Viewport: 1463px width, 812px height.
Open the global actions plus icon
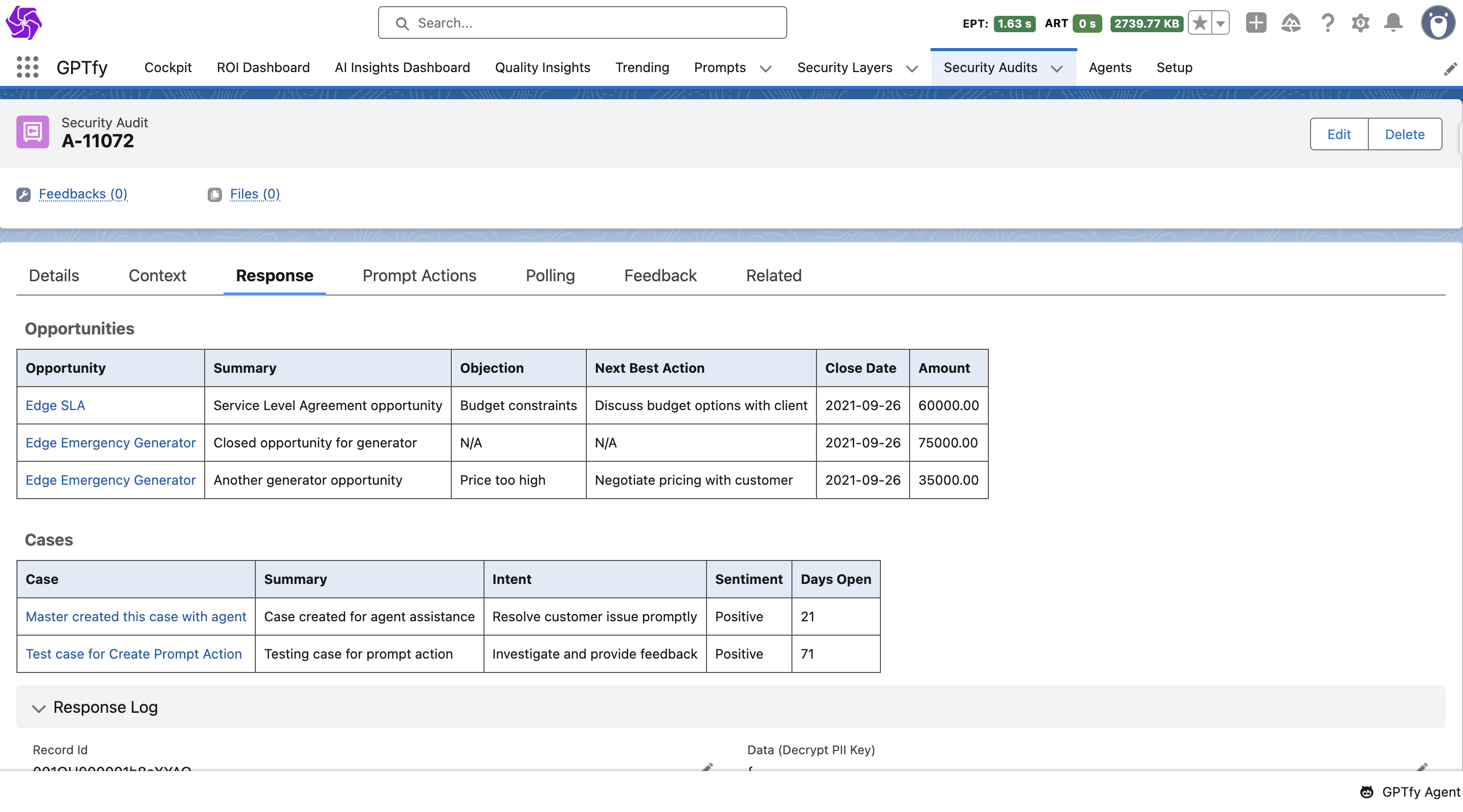[1256, 24]
